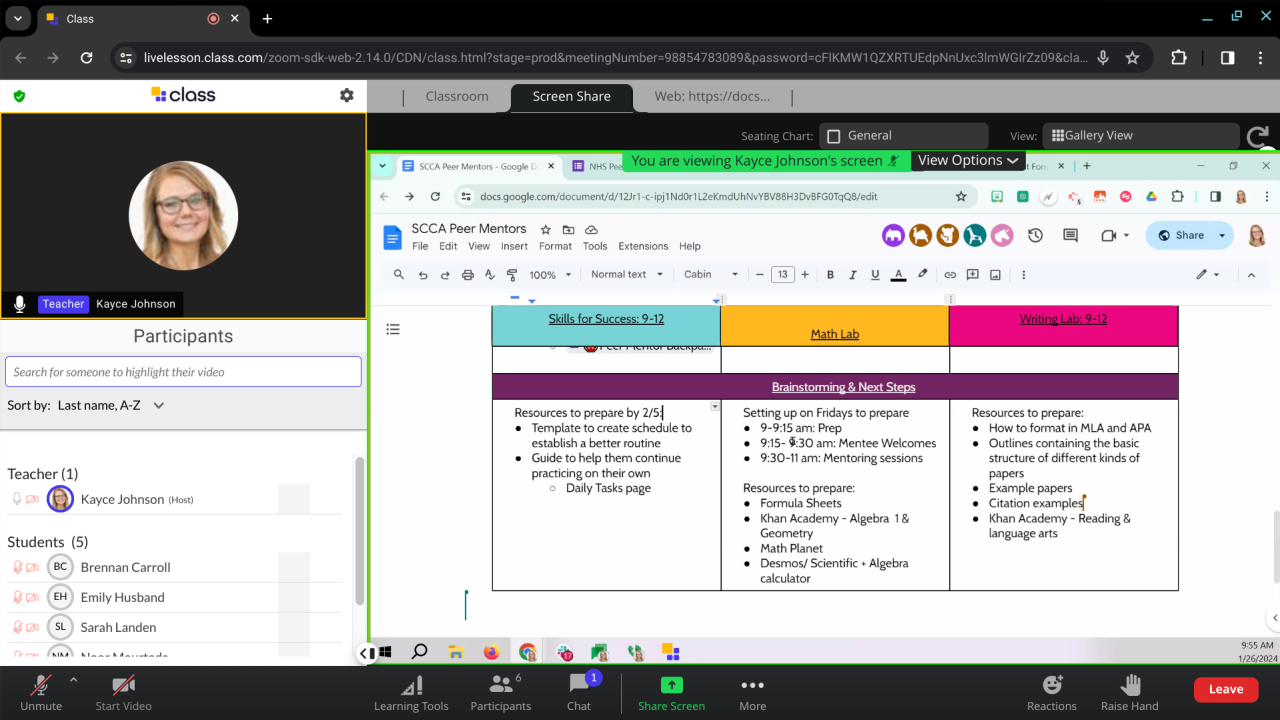Open the View Options dropdown

(x=968, y=160)
